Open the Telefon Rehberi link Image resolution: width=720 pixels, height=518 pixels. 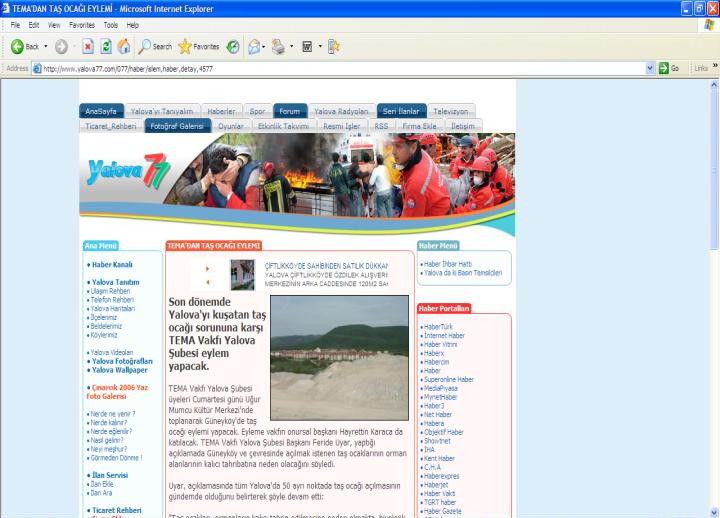112,300
